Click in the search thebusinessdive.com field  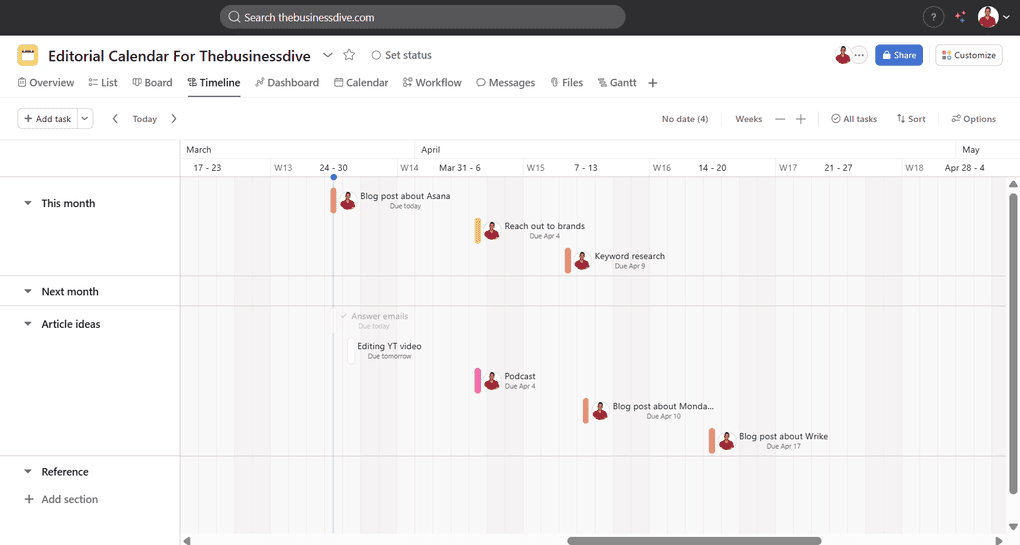tap(422, 18)
